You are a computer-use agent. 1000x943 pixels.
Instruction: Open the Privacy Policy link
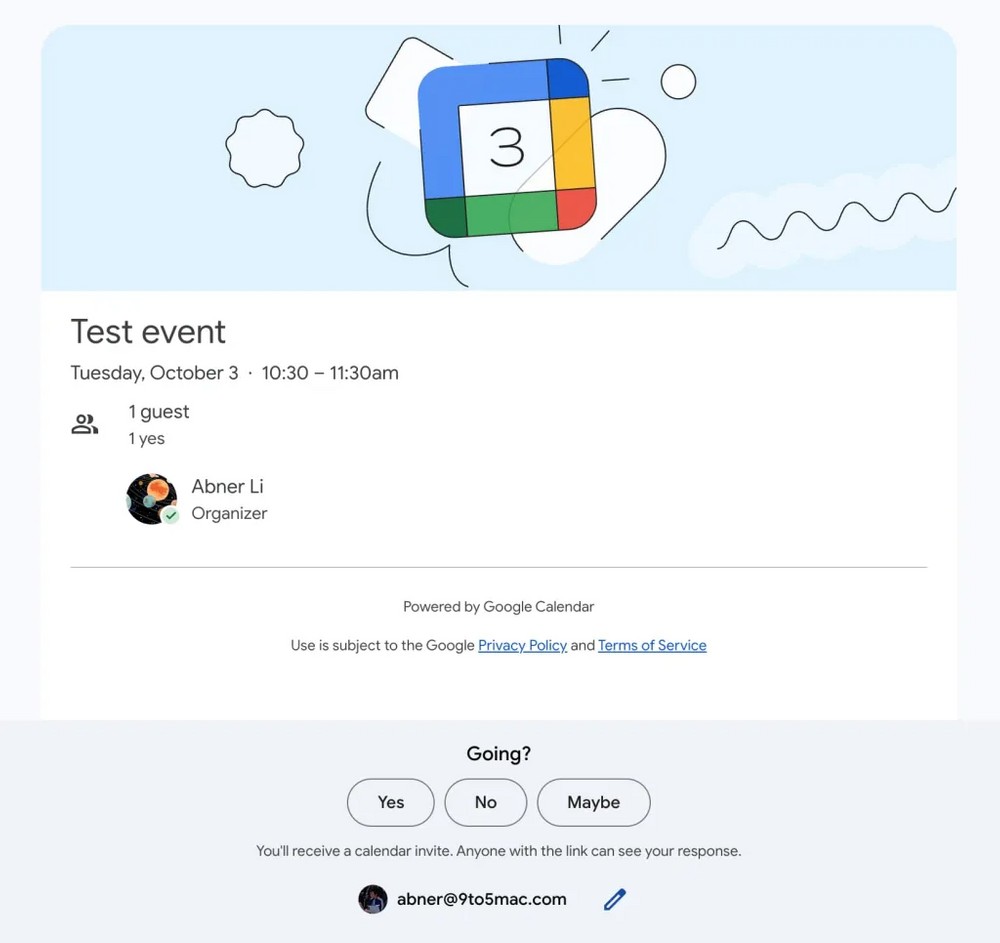click(522, 645)
